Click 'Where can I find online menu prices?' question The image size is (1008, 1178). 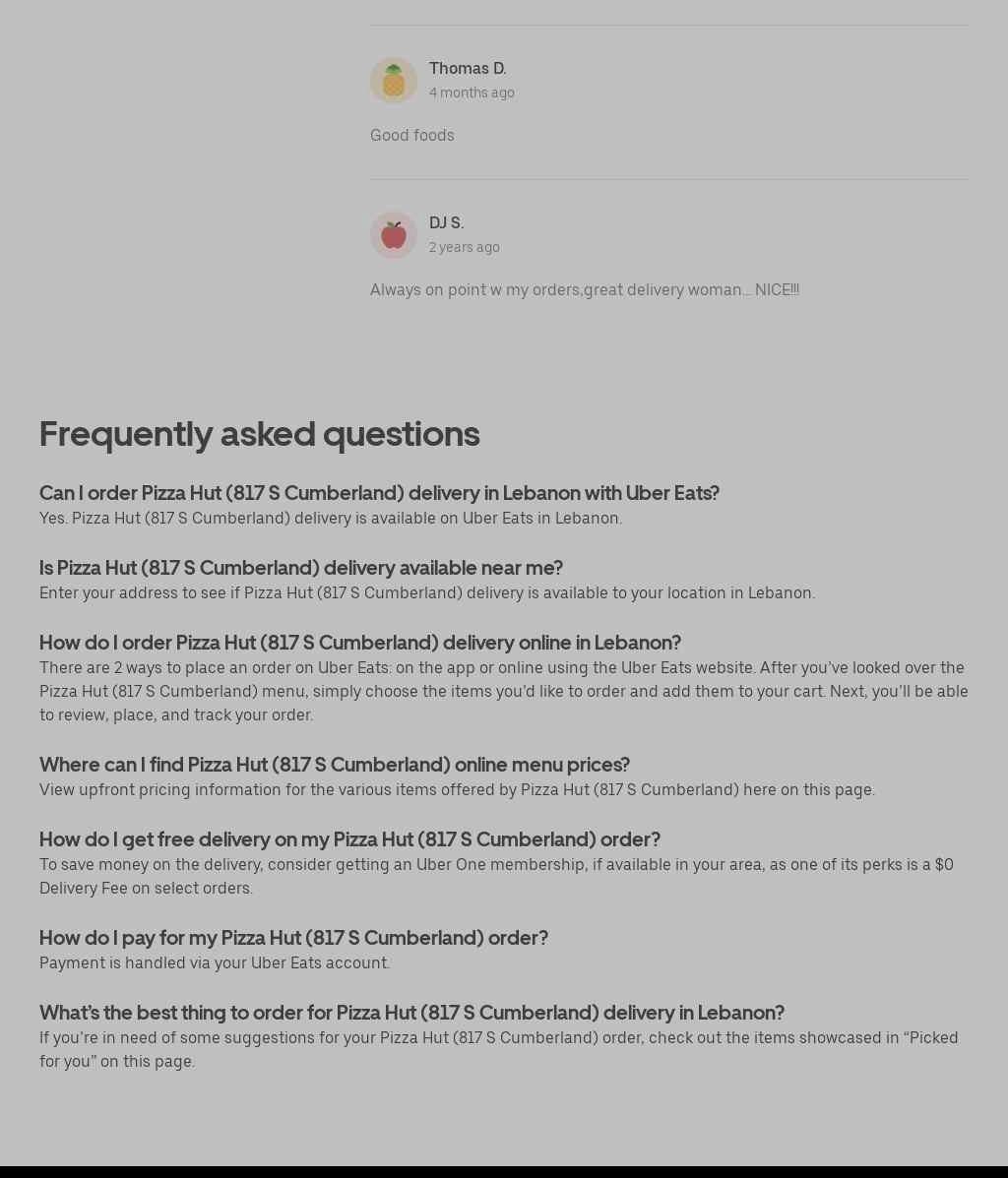pos(335,765)
